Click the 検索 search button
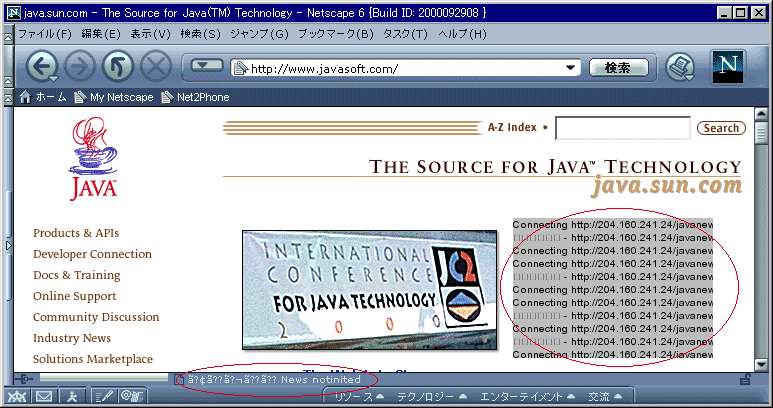 [617, 68]
